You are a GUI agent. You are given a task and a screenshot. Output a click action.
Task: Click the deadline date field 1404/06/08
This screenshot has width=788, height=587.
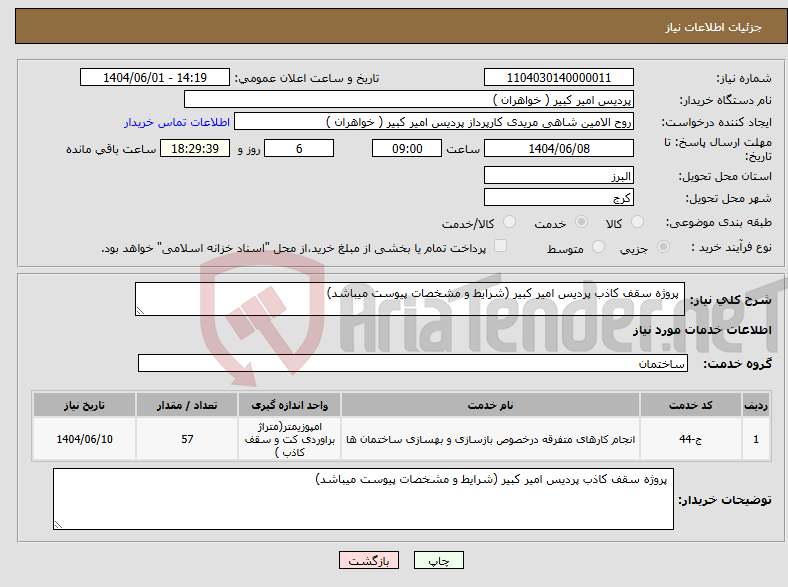(x=559, y=148)
